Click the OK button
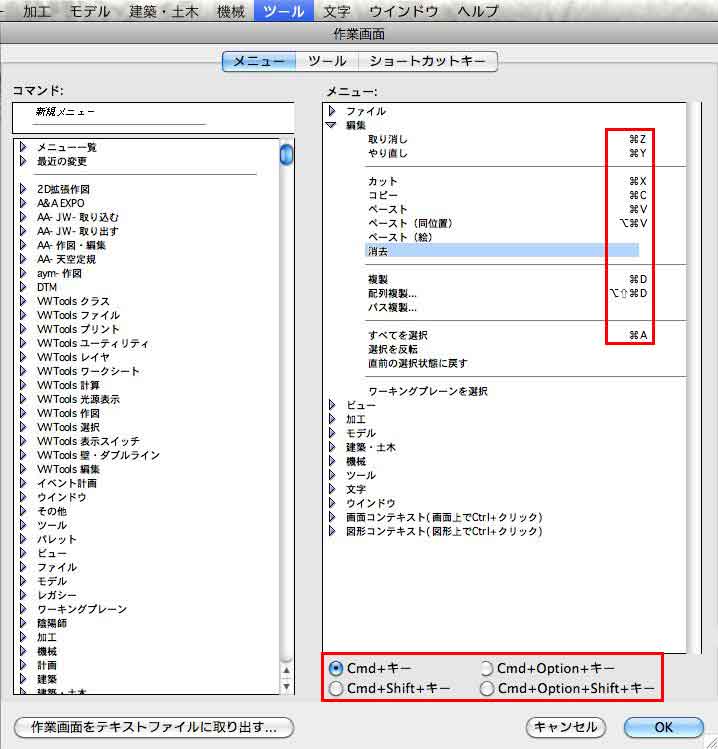This screenshot has width=718, height=749. pyautogui.click(x=663, y=727)
